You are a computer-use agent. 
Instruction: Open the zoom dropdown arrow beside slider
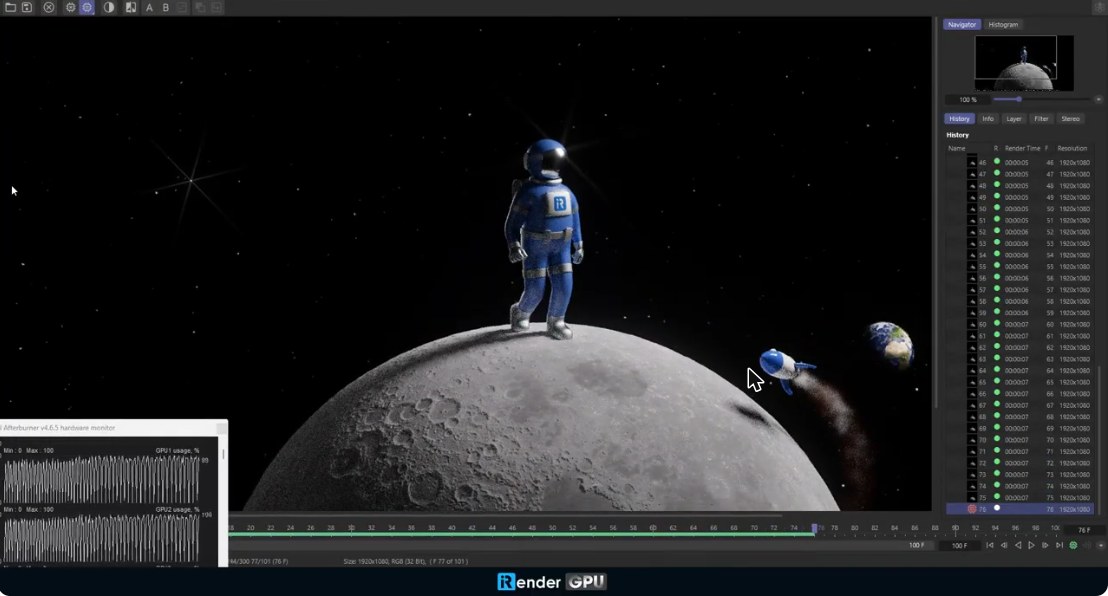(x=1098, y=100)
